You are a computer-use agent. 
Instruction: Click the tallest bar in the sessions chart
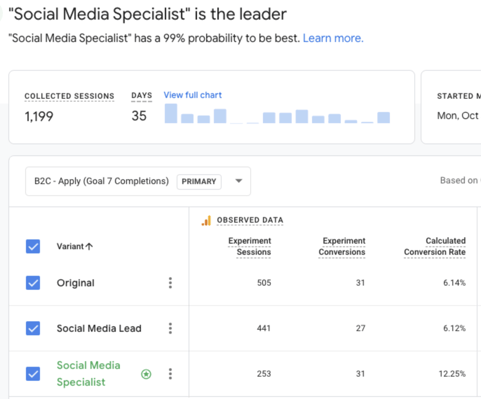171,113
